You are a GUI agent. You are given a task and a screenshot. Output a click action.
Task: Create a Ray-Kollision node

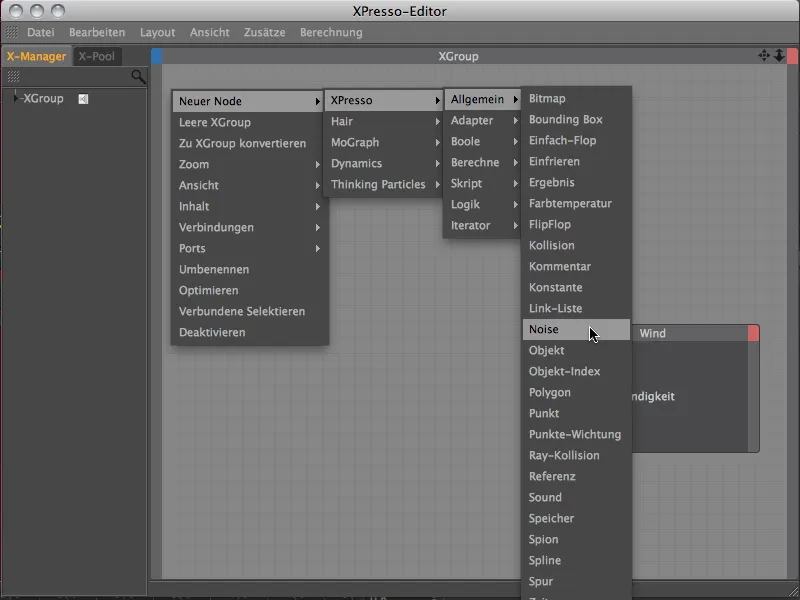(x=576, y=455)
